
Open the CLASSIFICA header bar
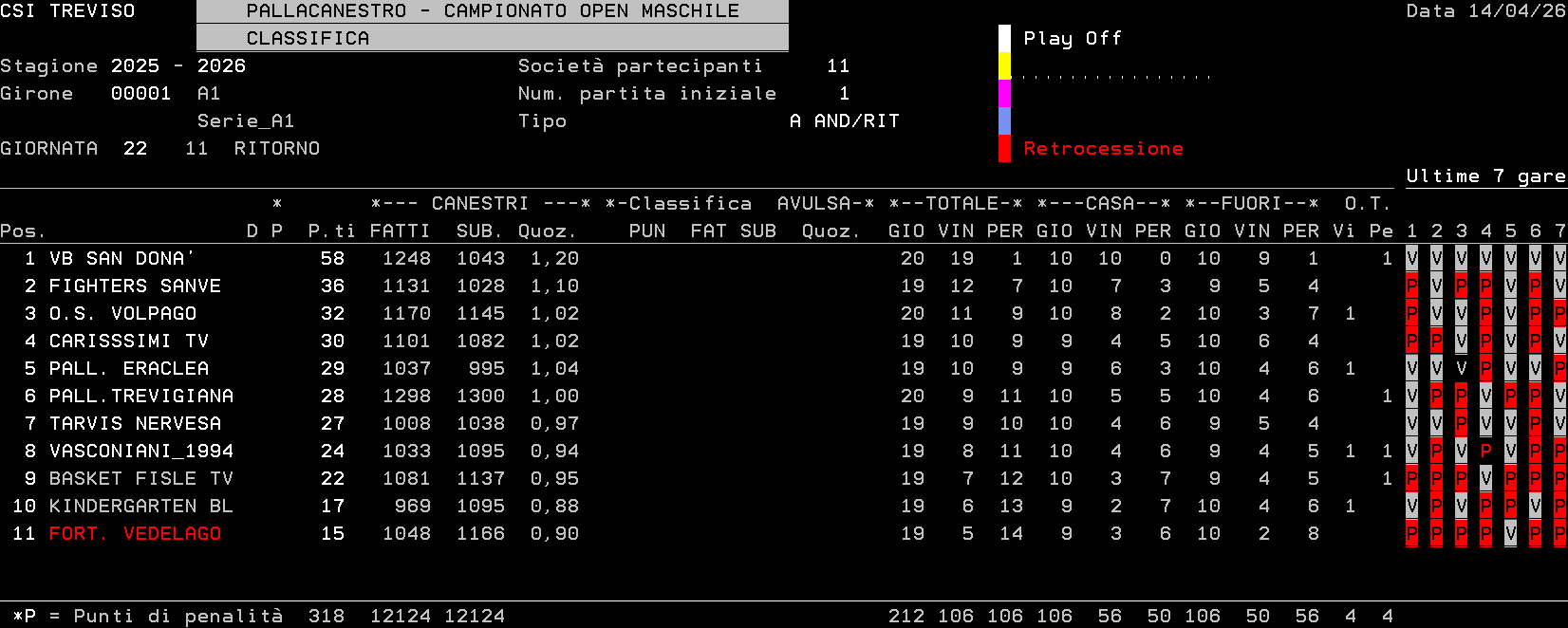click(492, 39)
